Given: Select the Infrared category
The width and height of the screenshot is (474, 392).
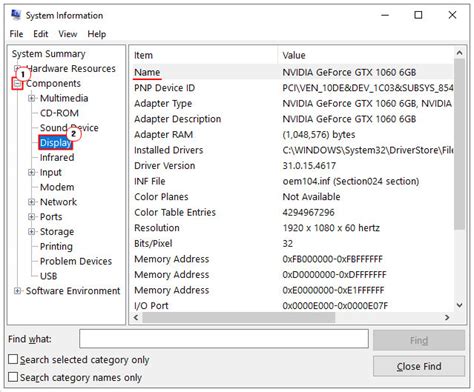Looking at the screenshot, I should click(x=57, y=157).
